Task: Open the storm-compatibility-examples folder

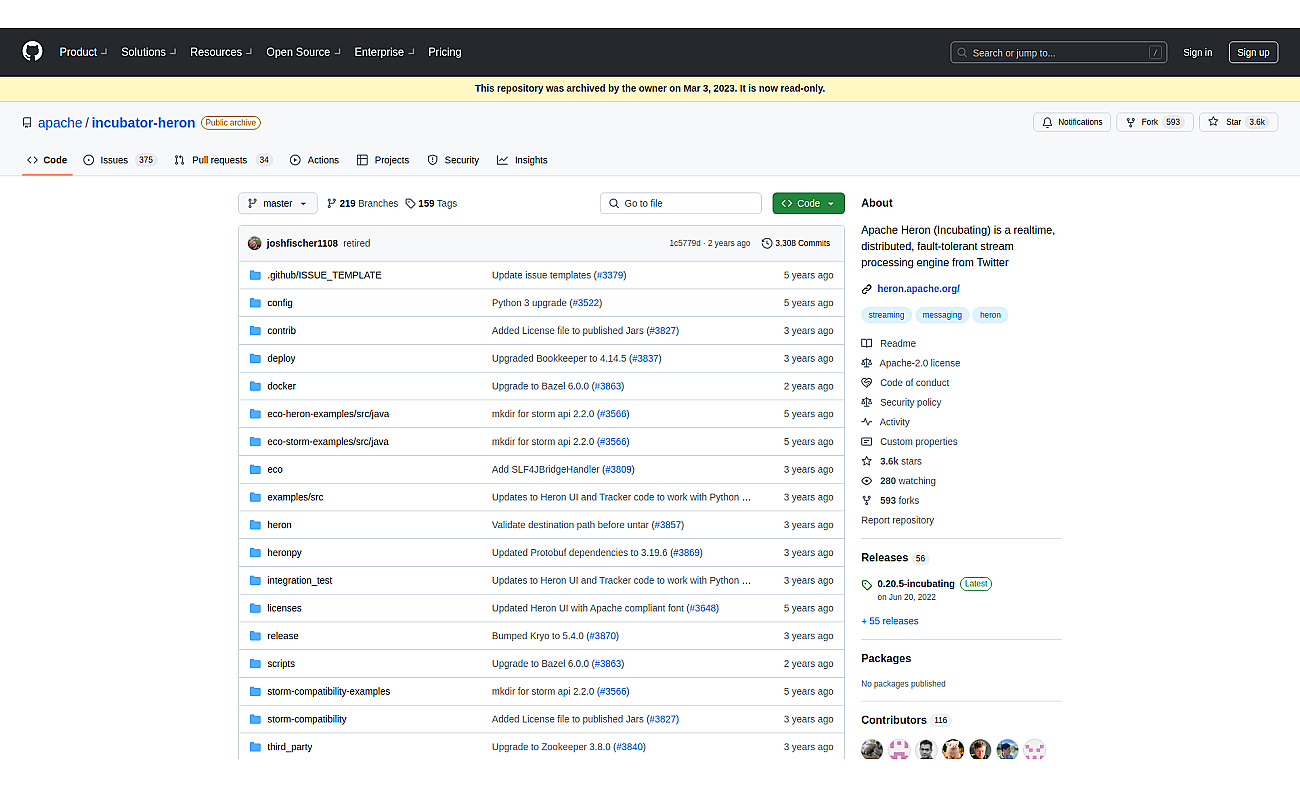Action: coord(328,692)
